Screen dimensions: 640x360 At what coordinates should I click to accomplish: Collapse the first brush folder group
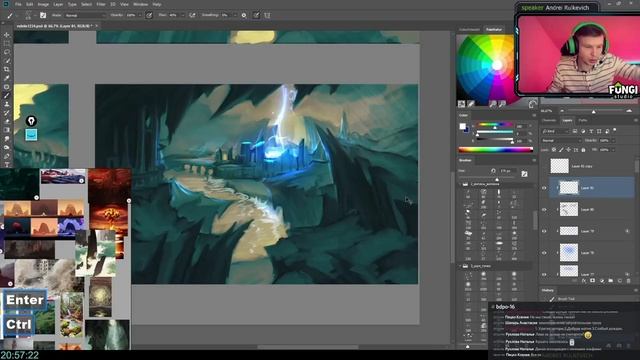coord(460,184)
